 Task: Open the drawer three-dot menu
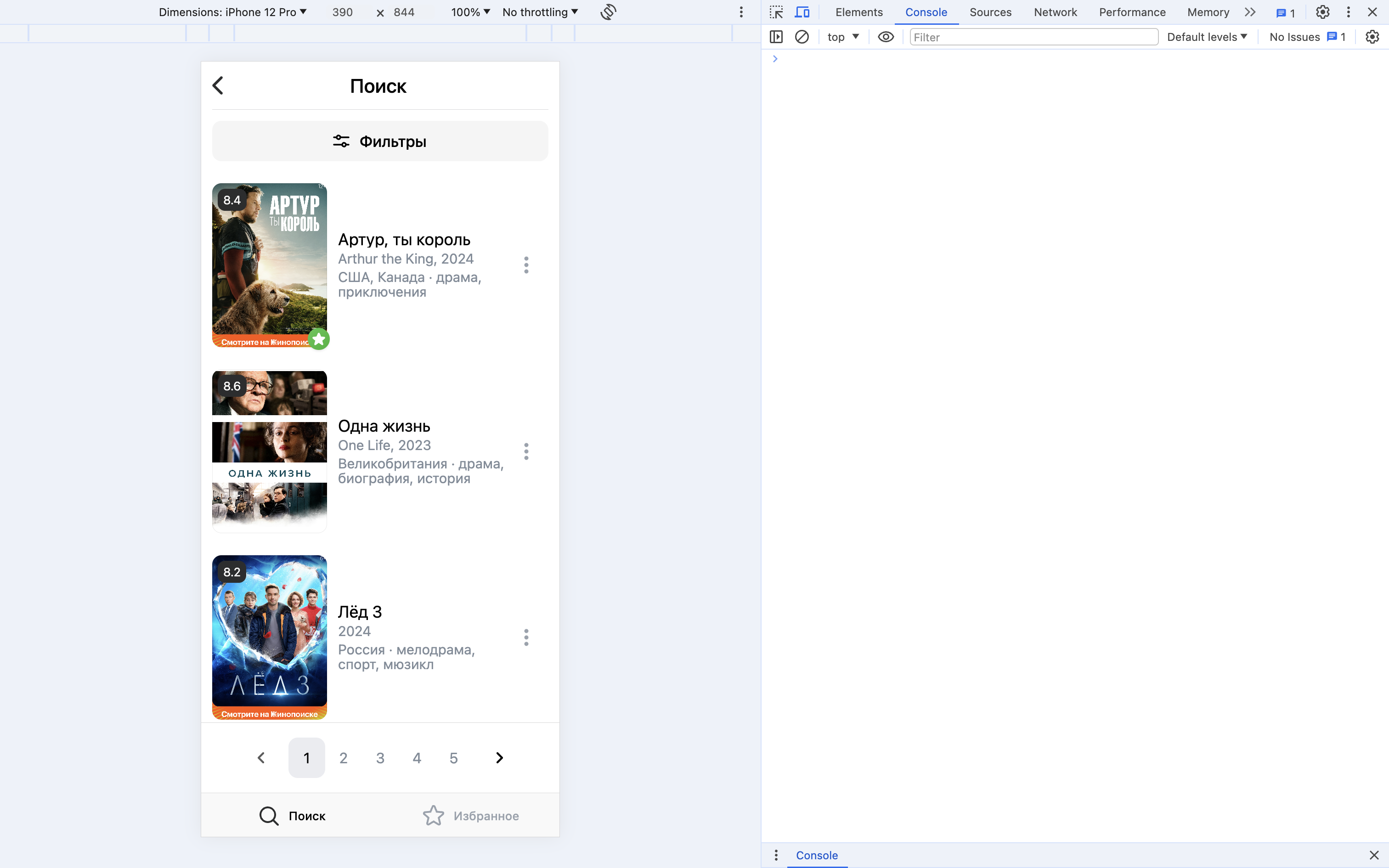776,855
